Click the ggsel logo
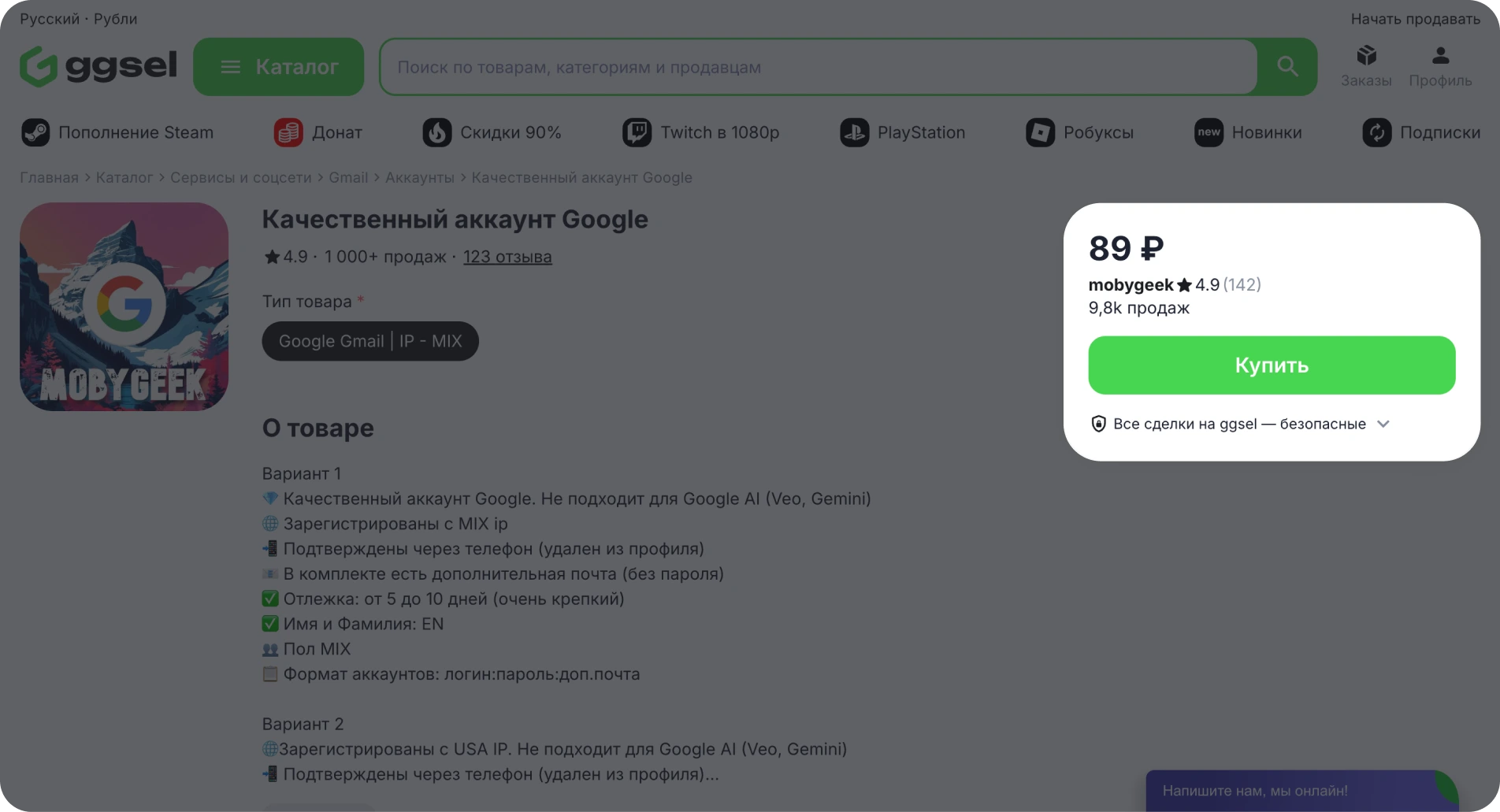 (98, 66)
